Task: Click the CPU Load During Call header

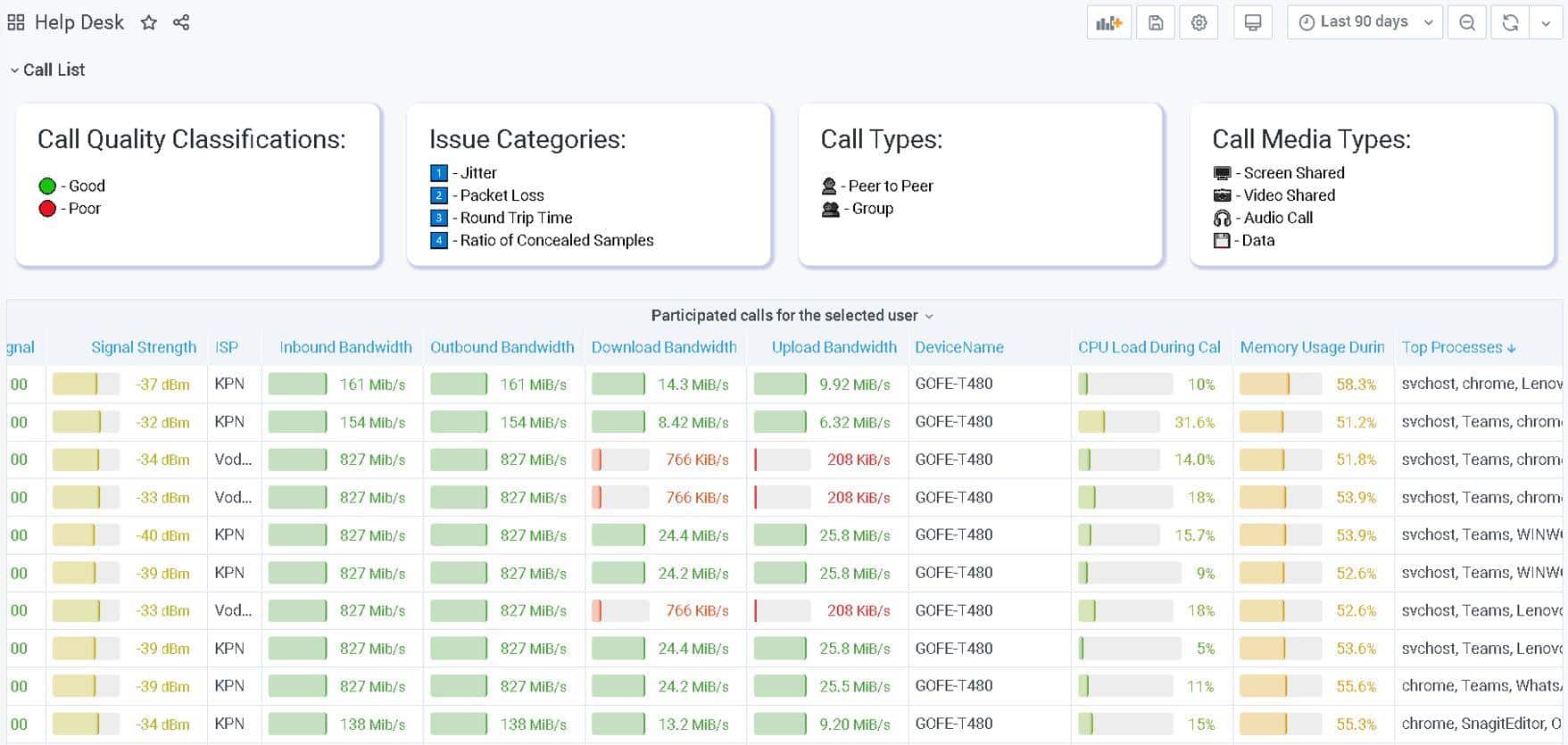Action: pyautogui.click(x=1149, y=347)
